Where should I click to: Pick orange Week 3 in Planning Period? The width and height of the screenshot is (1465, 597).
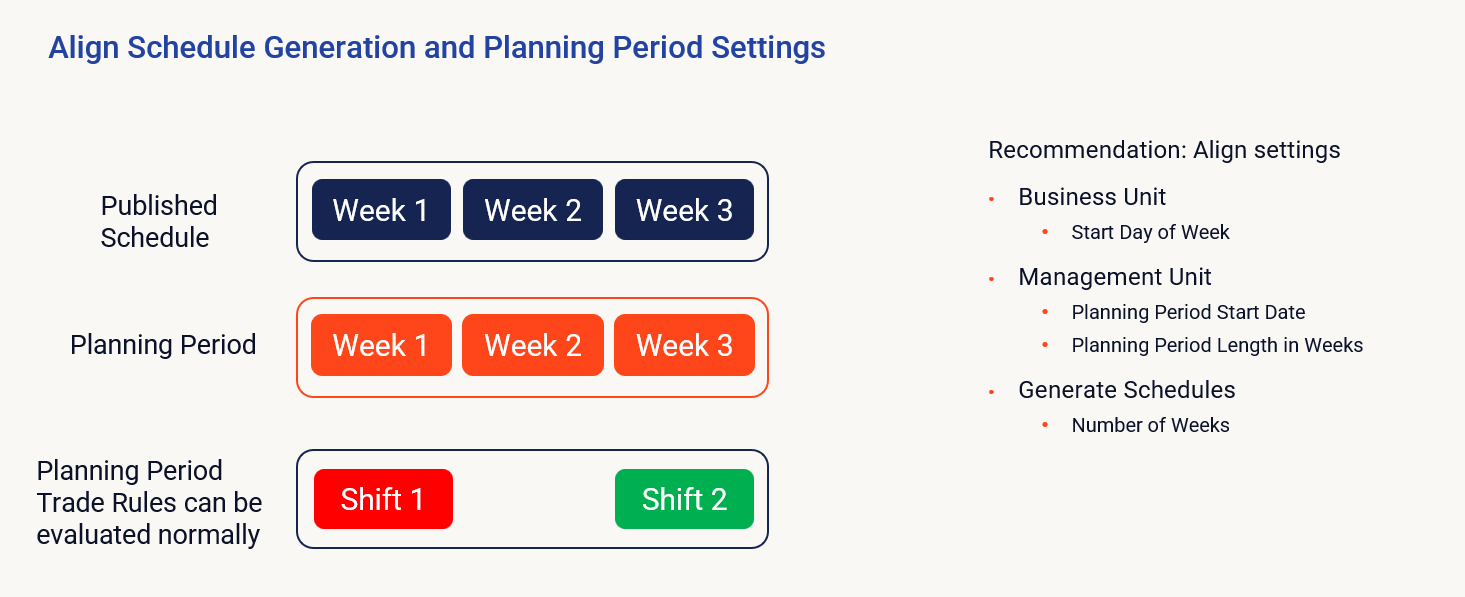coord(684,346)
